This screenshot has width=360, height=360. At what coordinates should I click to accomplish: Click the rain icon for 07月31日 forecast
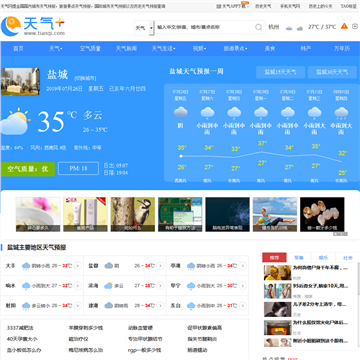coord(314,113)
